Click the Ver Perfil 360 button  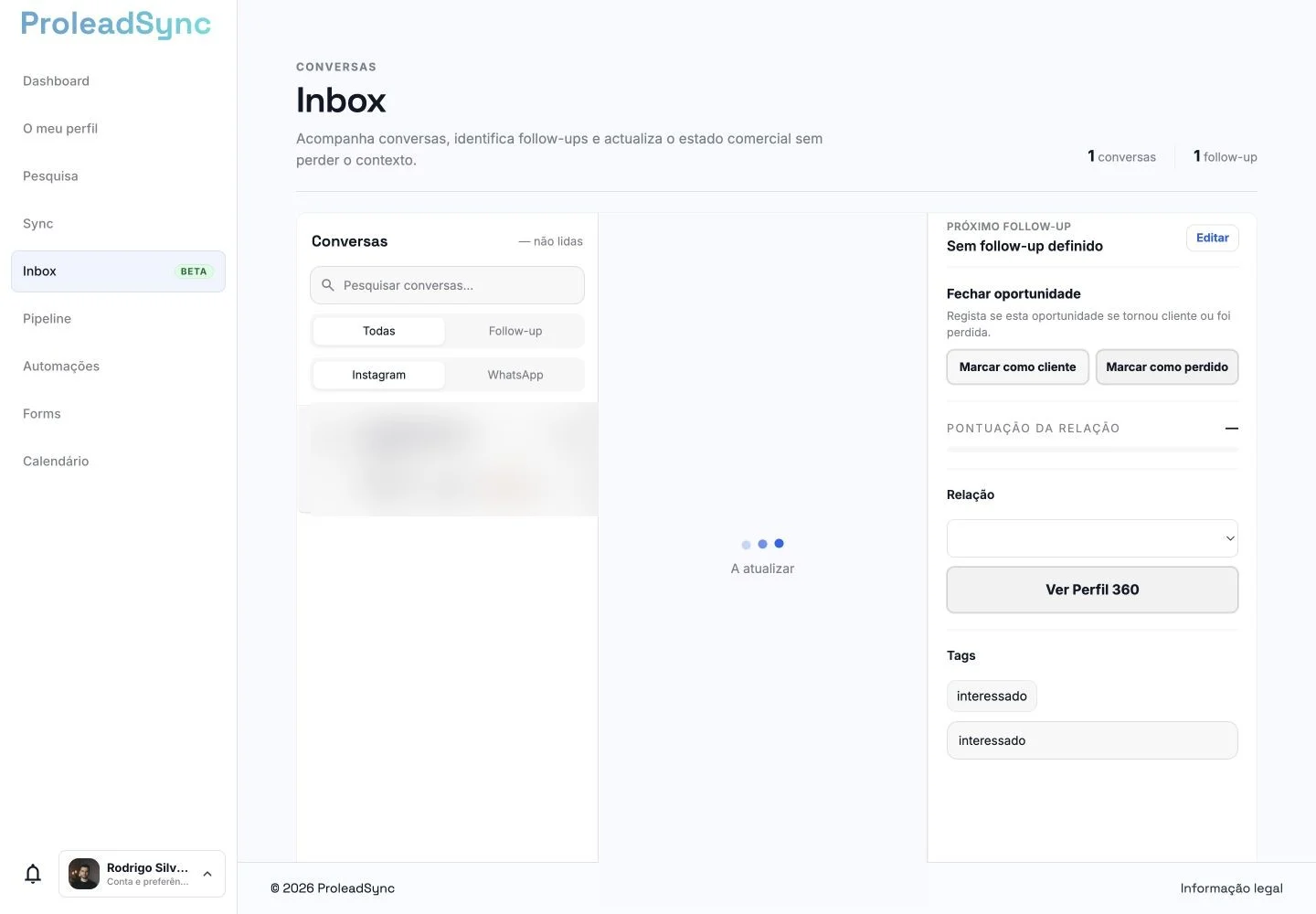tap(1093, 590)
